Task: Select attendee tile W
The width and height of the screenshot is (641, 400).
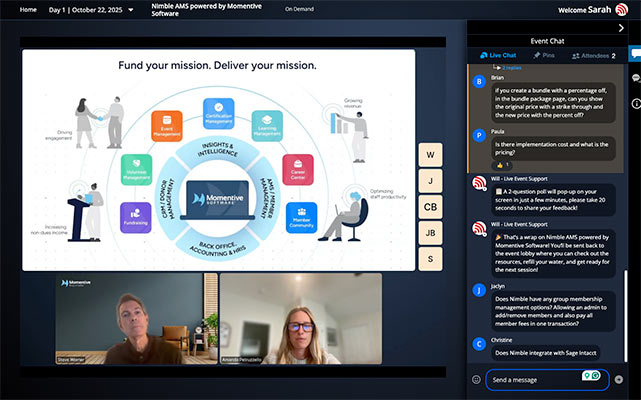Action: pyautogui.click(x=430, y=155)
